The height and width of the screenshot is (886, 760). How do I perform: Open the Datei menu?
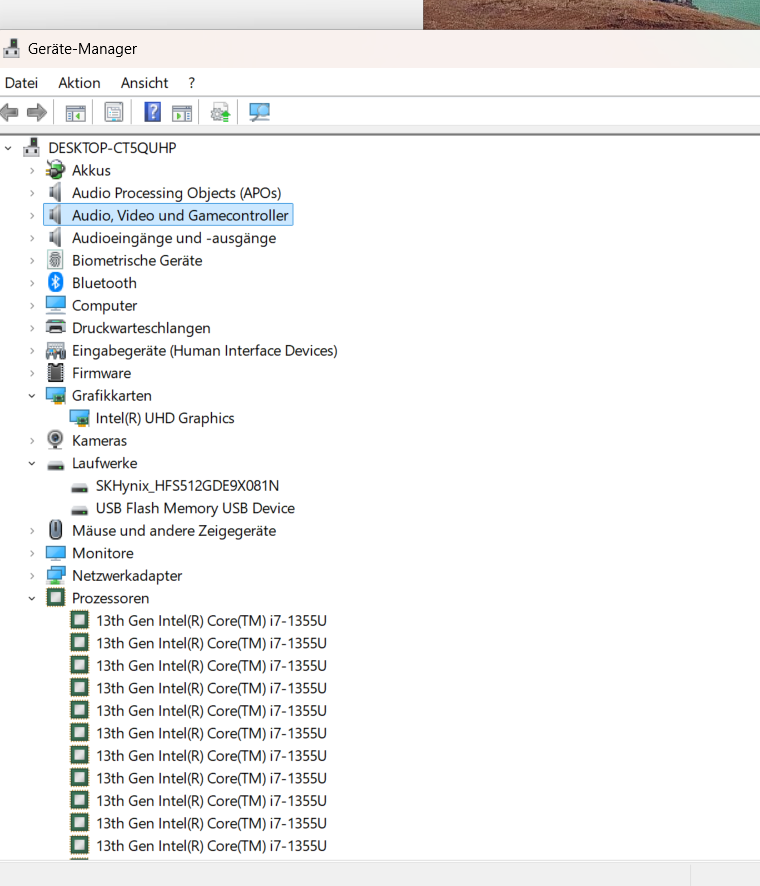21,83
